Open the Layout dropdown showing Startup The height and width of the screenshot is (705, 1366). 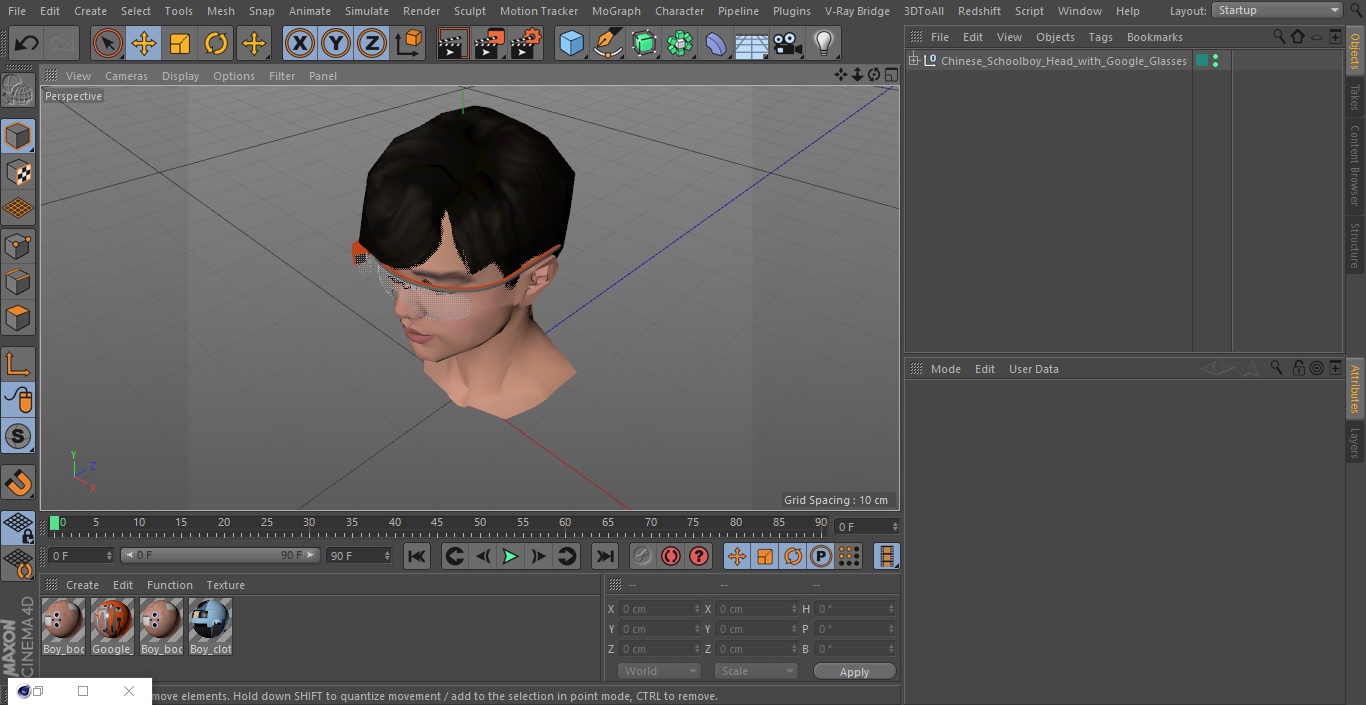1278,10
